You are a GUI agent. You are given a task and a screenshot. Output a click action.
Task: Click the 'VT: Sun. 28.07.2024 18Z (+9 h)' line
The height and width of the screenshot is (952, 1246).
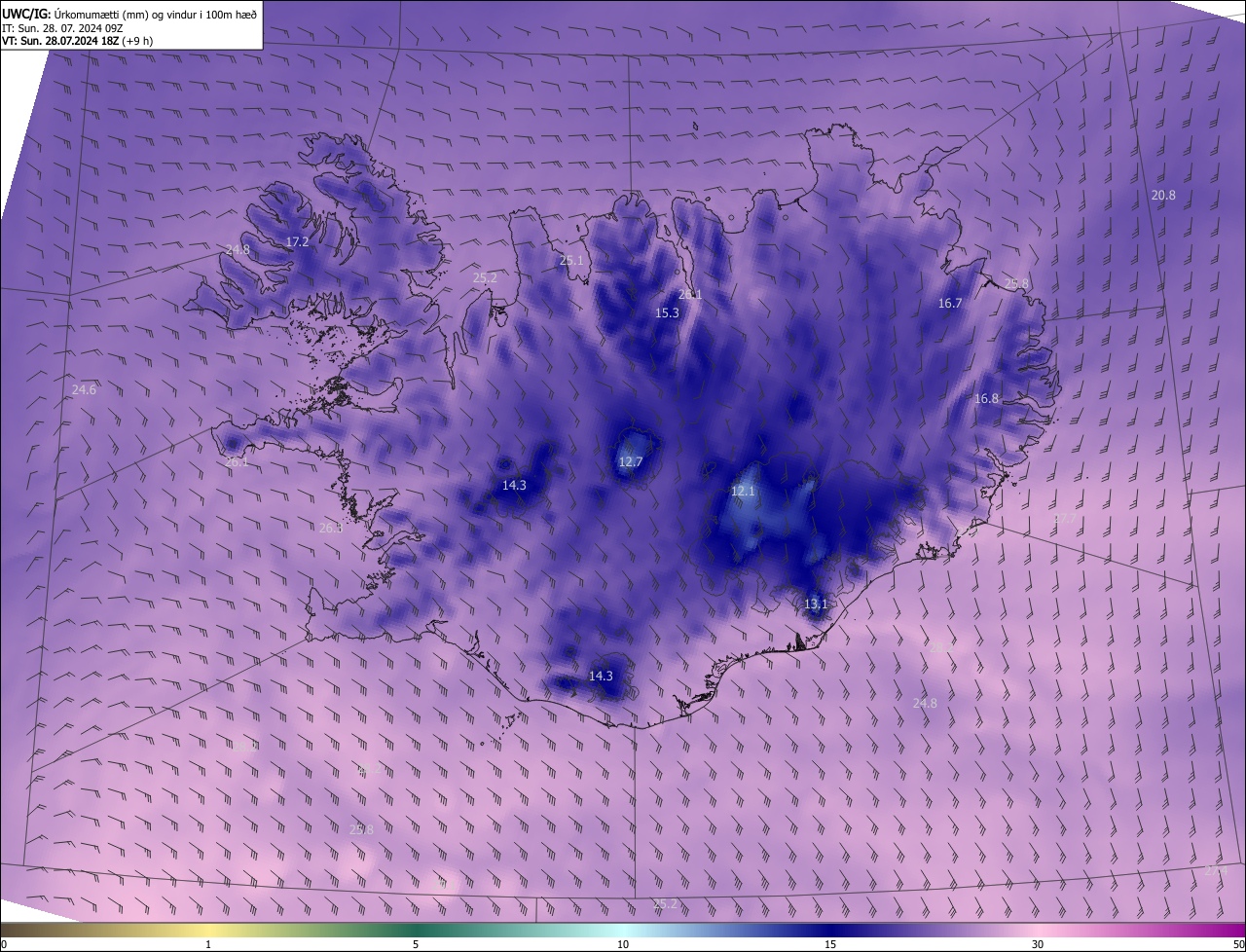coord(77,41)
